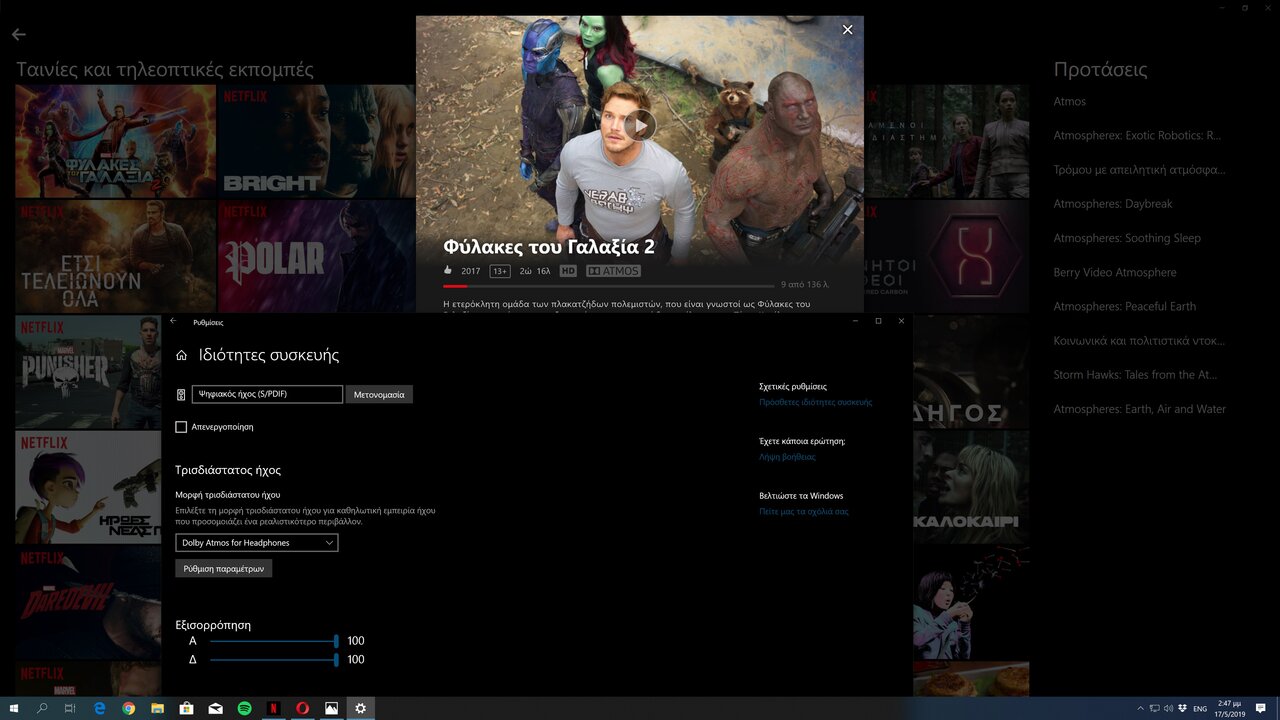This screenshot has height=720, width=1280.
Task: Switch ENG input language indicator
Action: [x=1200, y=708]
